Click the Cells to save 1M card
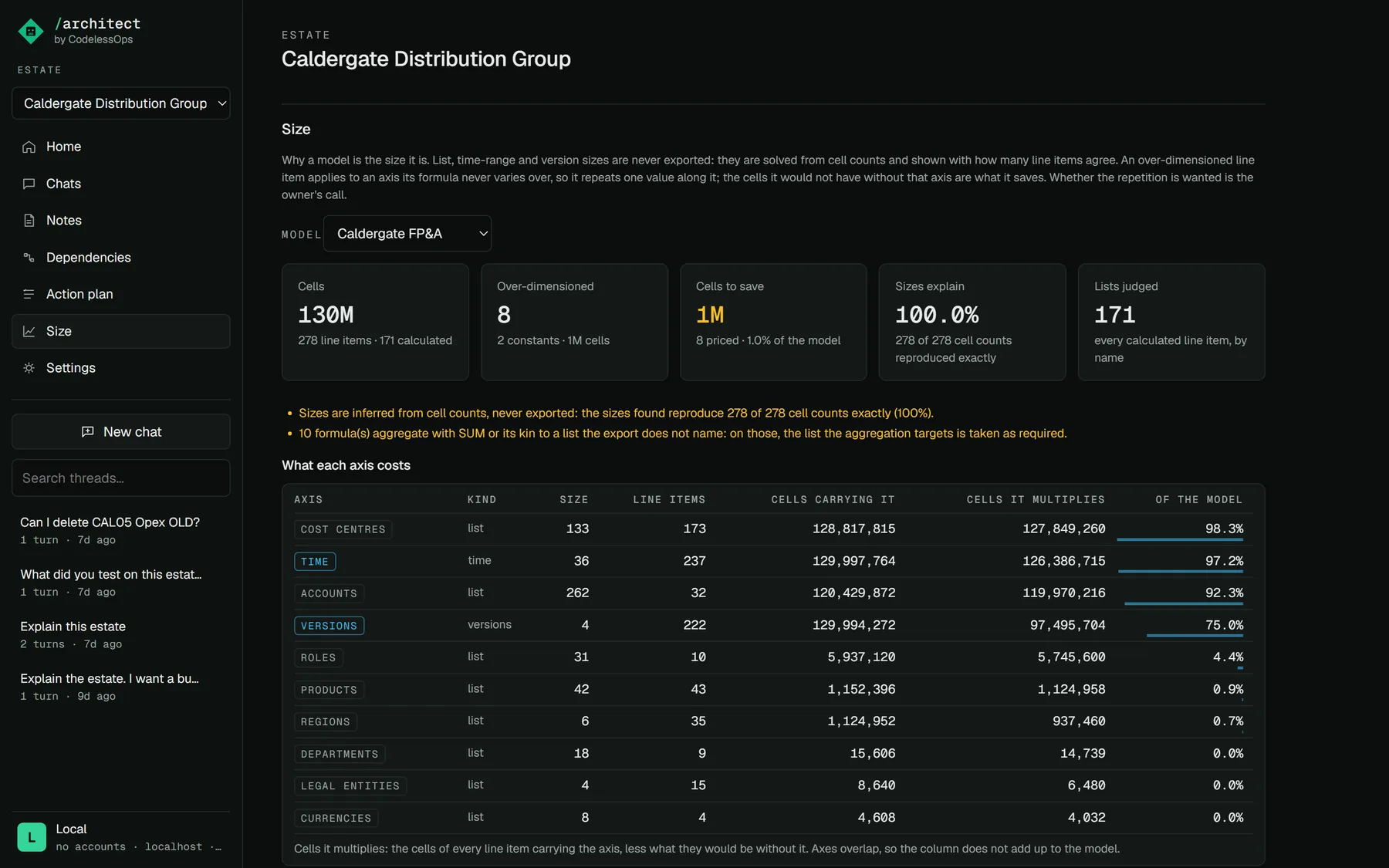 click(x=773, y=322)
